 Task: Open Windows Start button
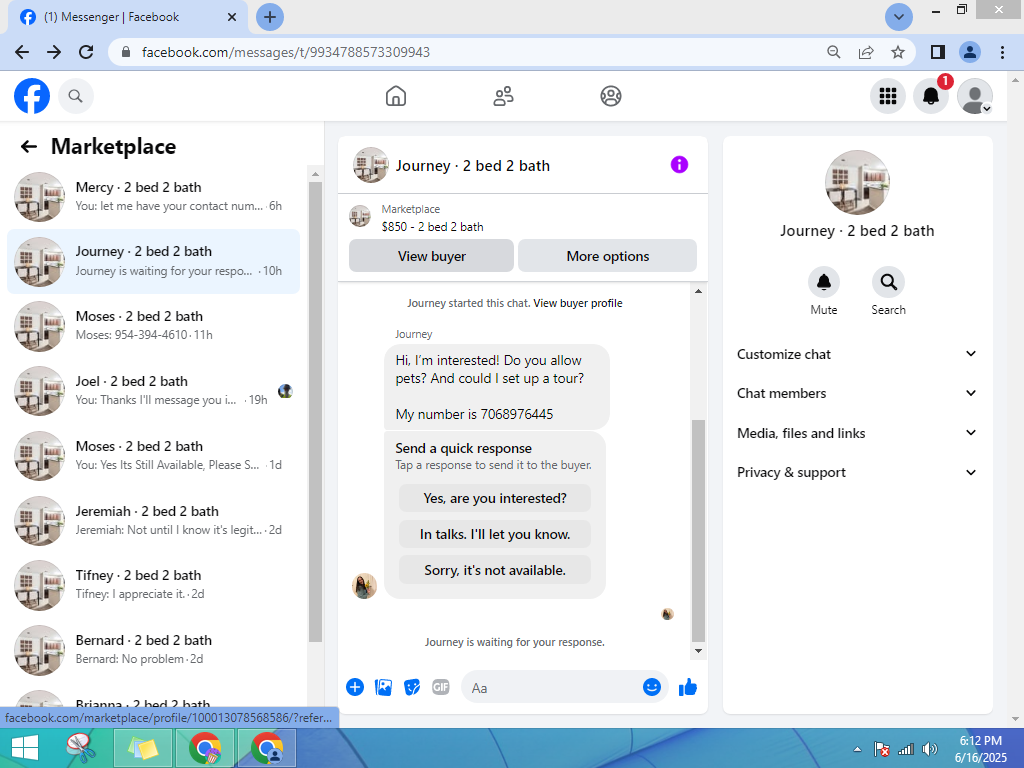tap(24, 748)
